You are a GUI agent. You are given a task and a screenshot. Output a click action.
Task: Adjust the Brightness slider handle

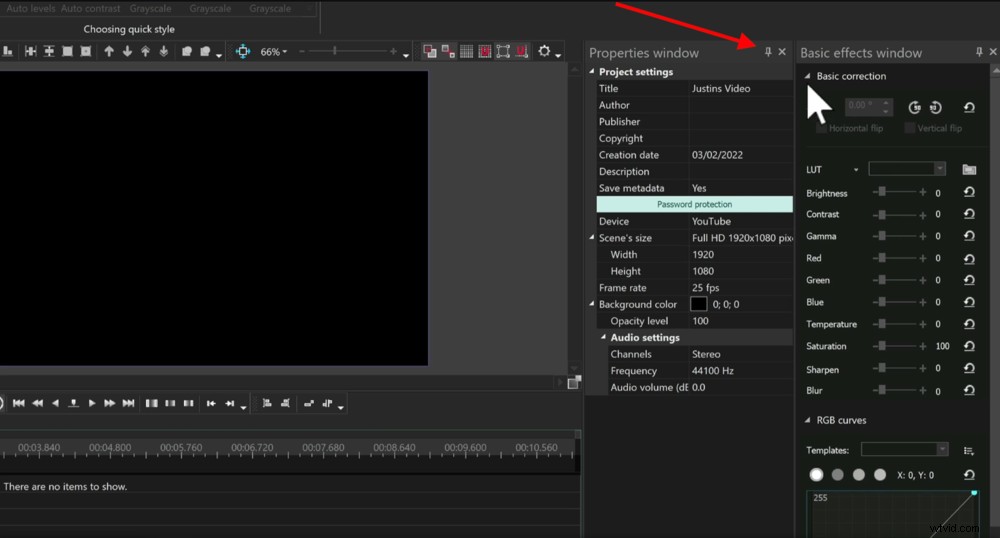882,192
